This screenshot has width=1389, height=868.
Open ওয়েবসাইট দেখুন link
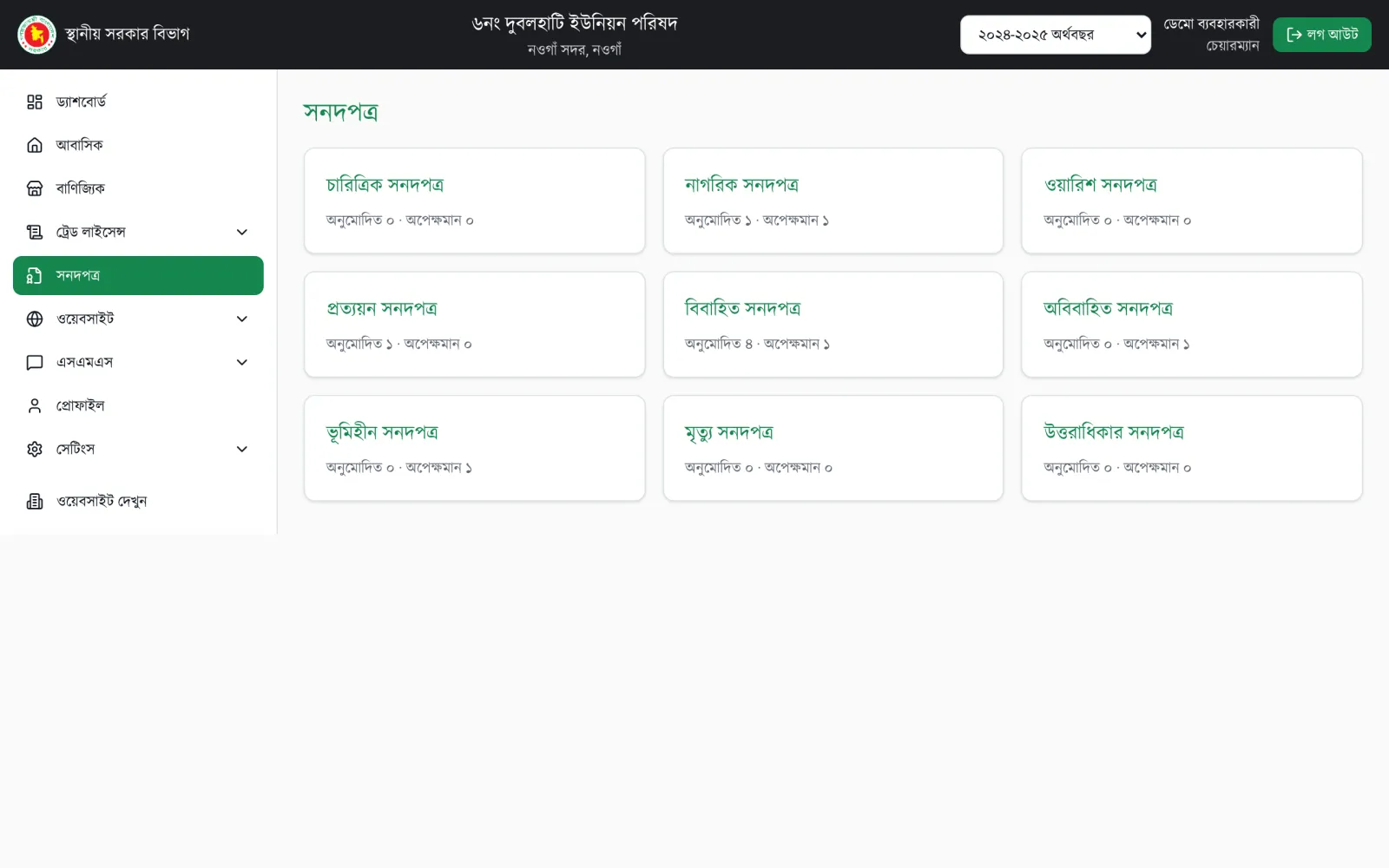point(138,501)
